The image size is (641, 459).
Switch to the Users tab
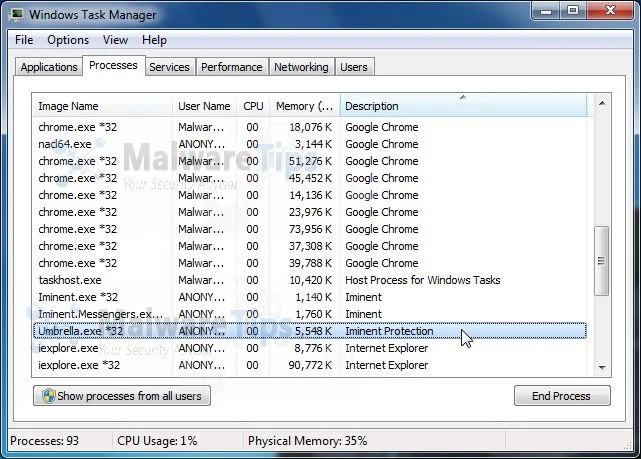pyautogui.click(x=354, y=67)
